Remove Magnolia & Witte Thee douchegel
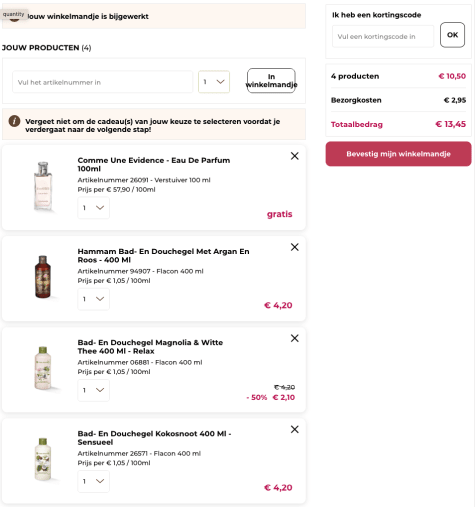 (x=294, y=338)
